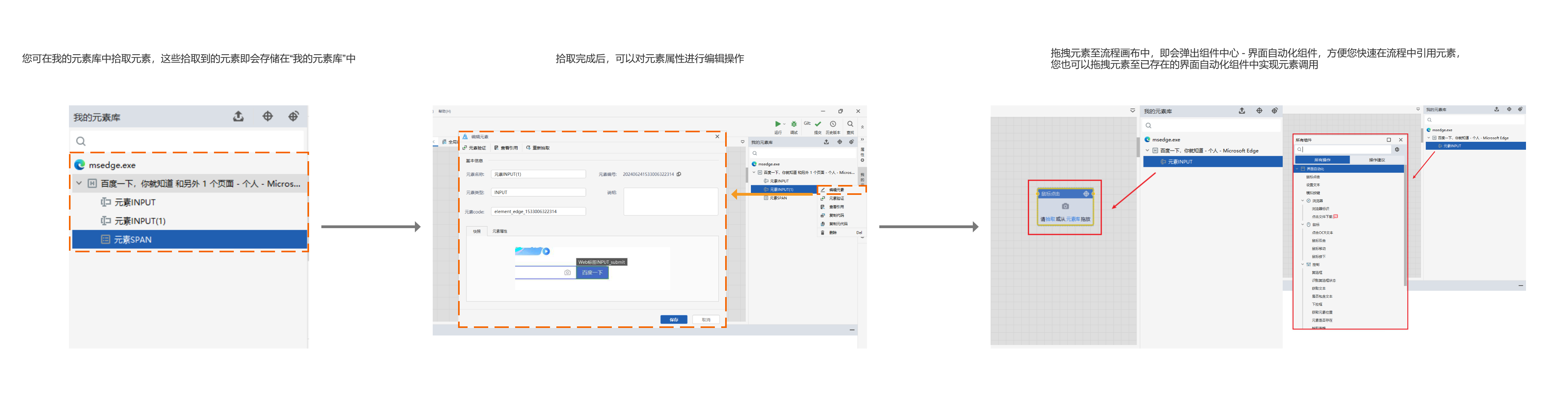Viewport: 1568px width, 404px height.
Task: Click the 说明 description text area
Action: (670, 201)
